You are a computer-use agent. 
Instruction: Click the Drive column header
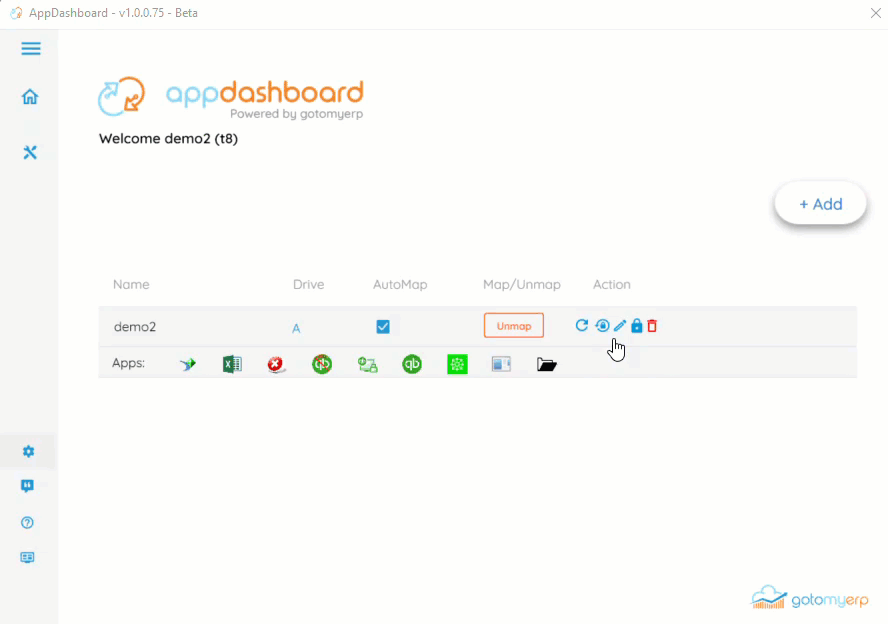click(308, 284)
